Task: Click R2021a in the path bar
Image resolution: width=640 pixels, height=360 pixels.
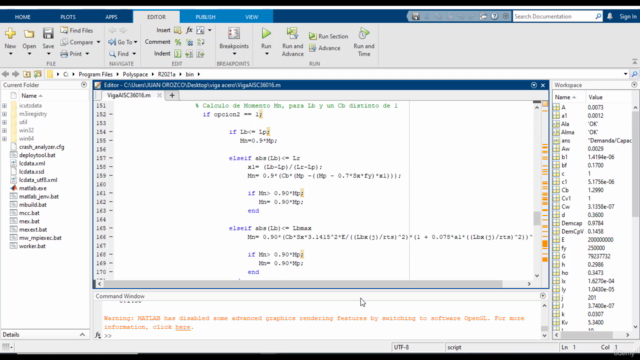Action: [x=167, y=74]
